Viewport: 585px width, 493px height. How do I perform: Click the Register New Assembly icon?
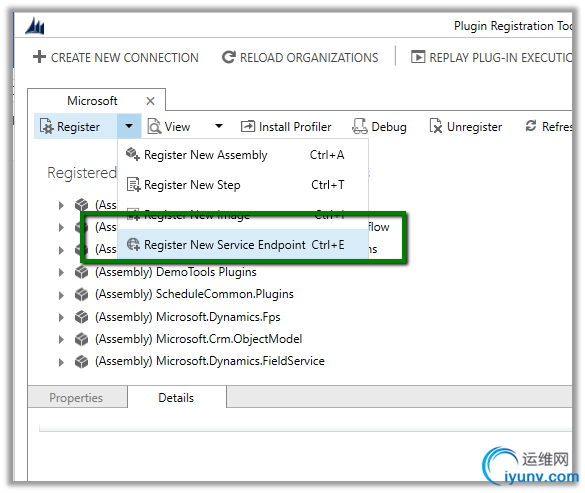point(133,154)
